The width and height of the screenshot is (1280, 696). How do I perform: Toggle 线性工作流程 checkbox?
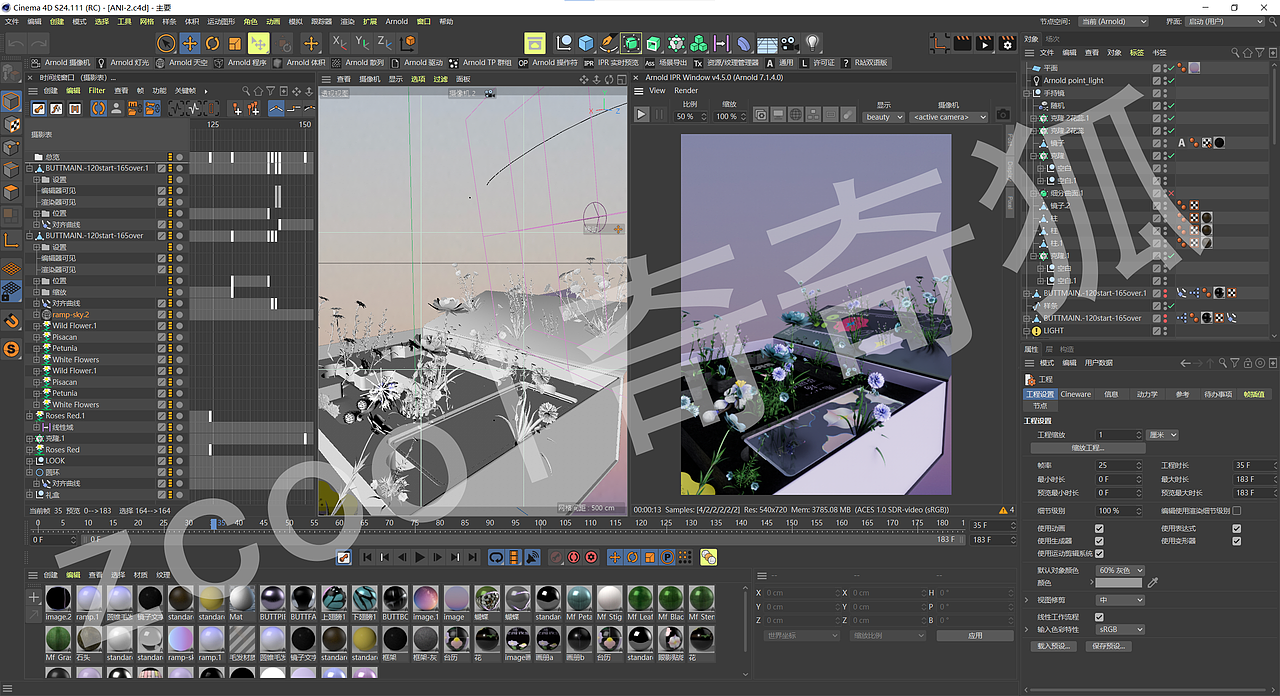[1100, 617]
